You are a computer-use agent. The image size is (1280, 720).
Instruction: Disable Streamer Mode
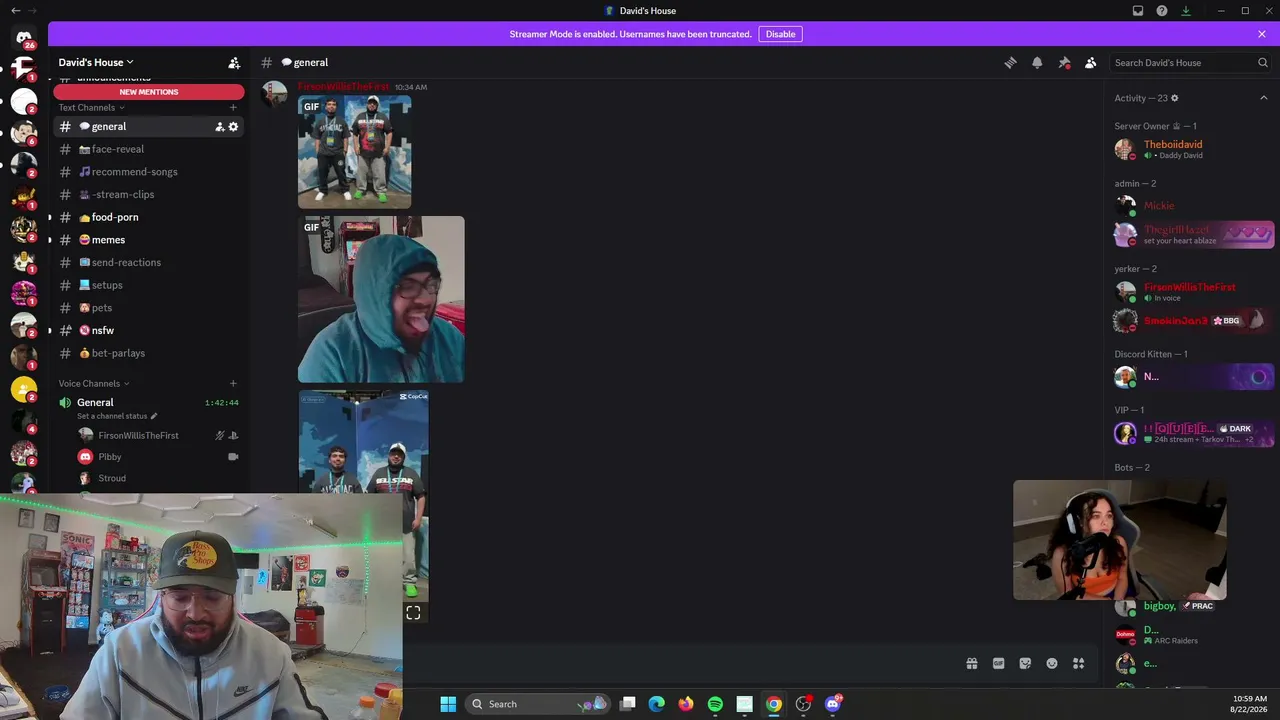780,34
